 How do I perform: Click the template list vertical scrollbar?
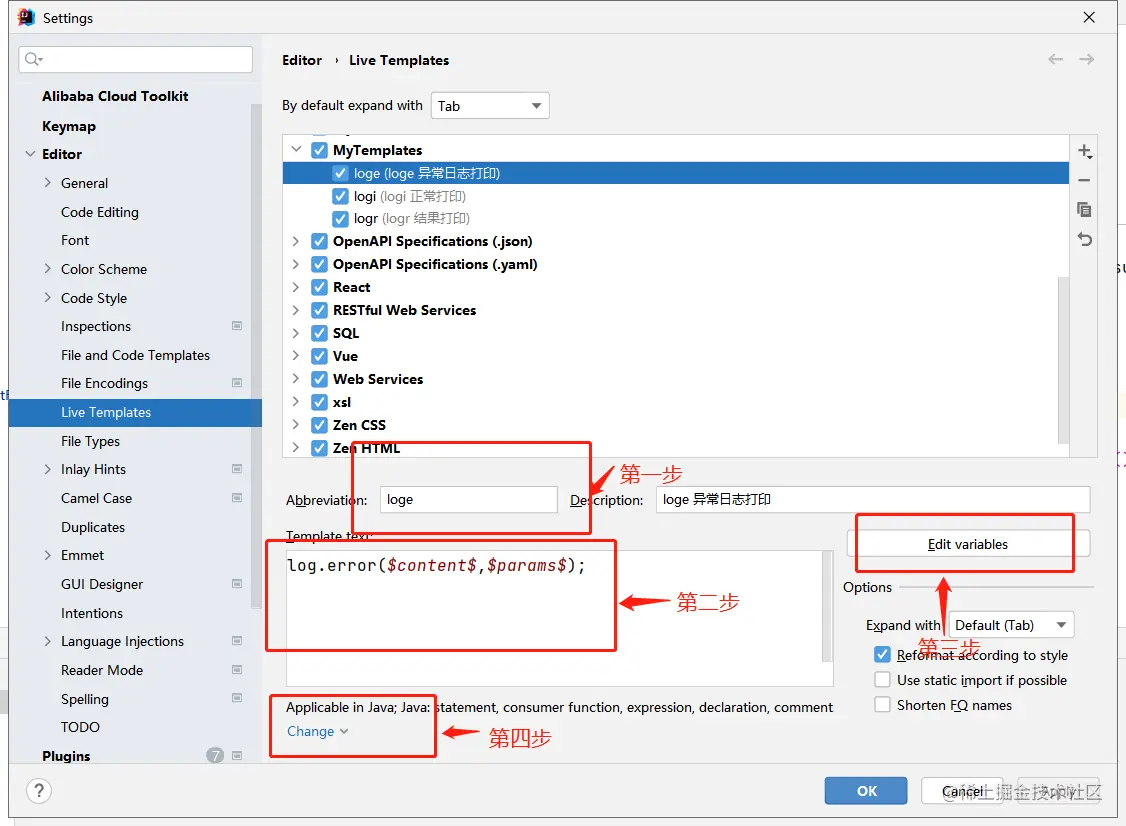[1064, 359]
